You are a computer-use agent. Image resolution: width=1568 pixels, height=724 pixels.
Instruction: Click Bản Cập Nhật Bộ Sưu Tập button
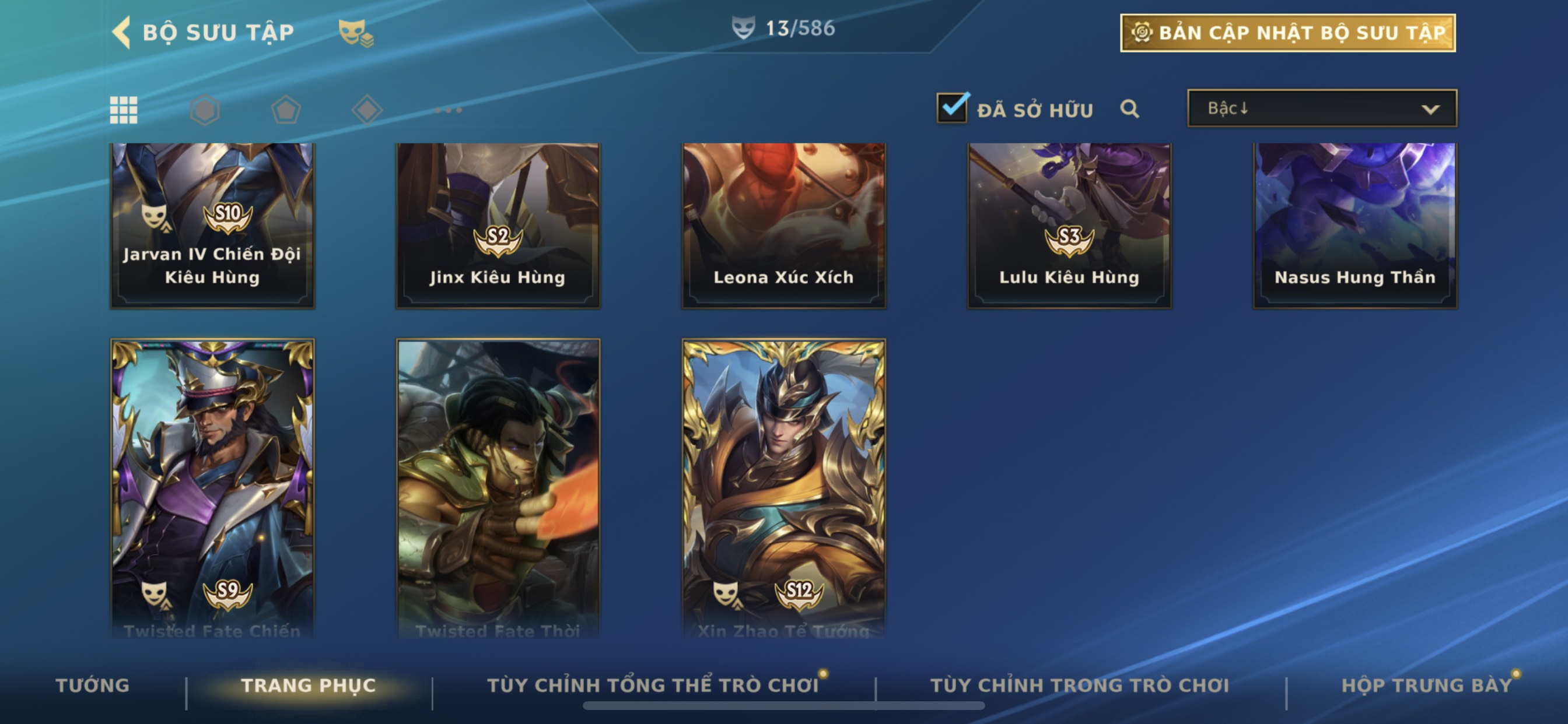[x=1288, y=32]
